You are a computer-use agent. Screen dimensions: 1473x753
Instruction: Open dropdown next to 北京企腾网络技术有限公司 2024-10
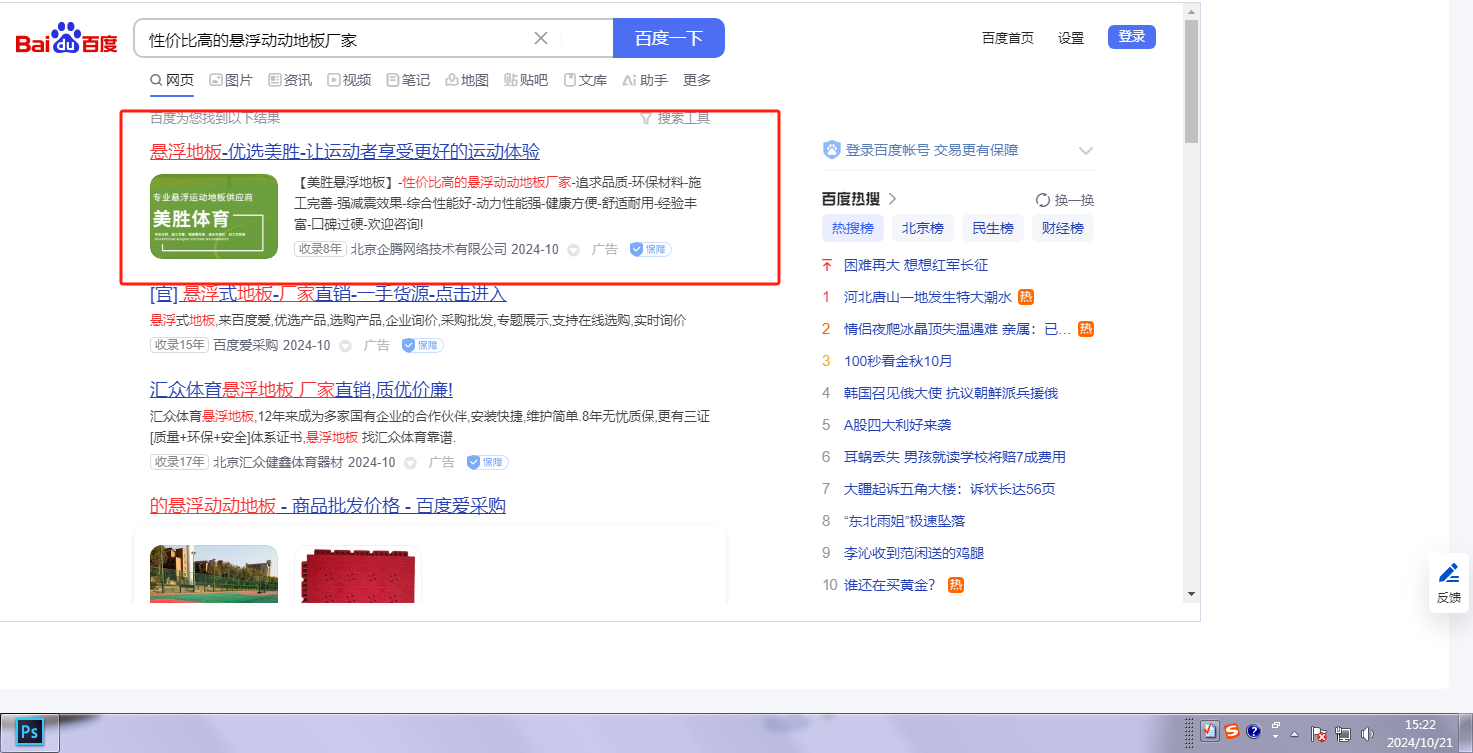tap(574, 250)
